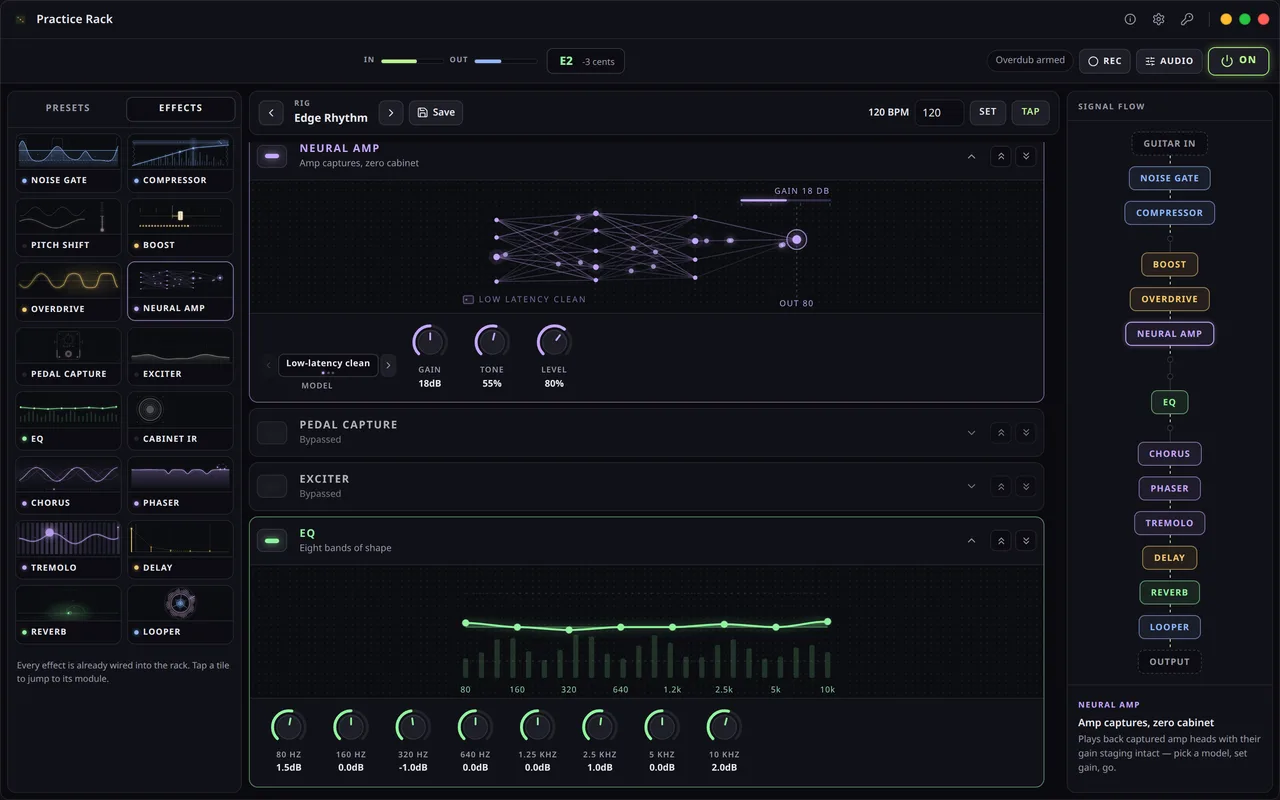
Task: Switch to the Presets tab
Action: coord(68,108)
